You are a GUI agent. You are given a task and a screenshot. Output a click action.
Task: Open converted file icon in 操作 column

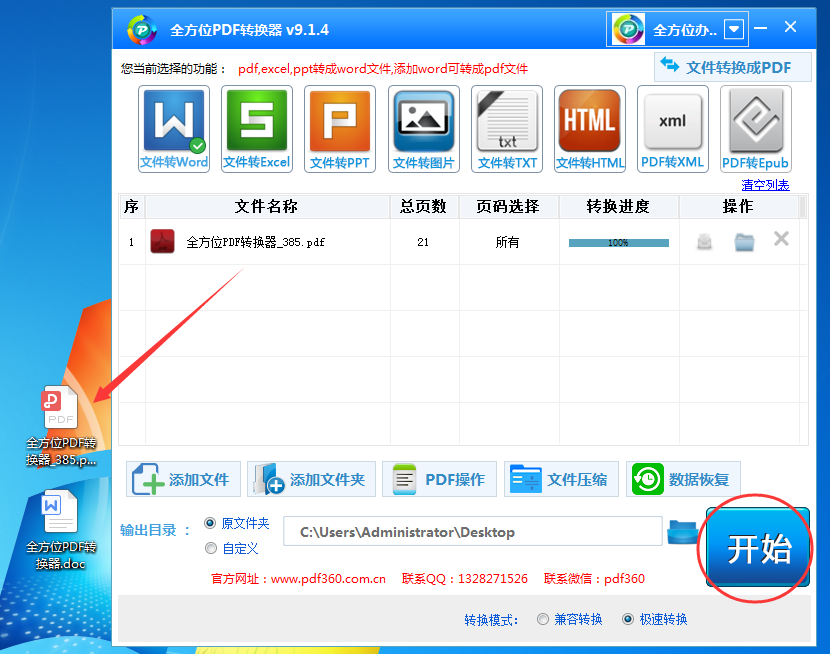click(704, 241)
